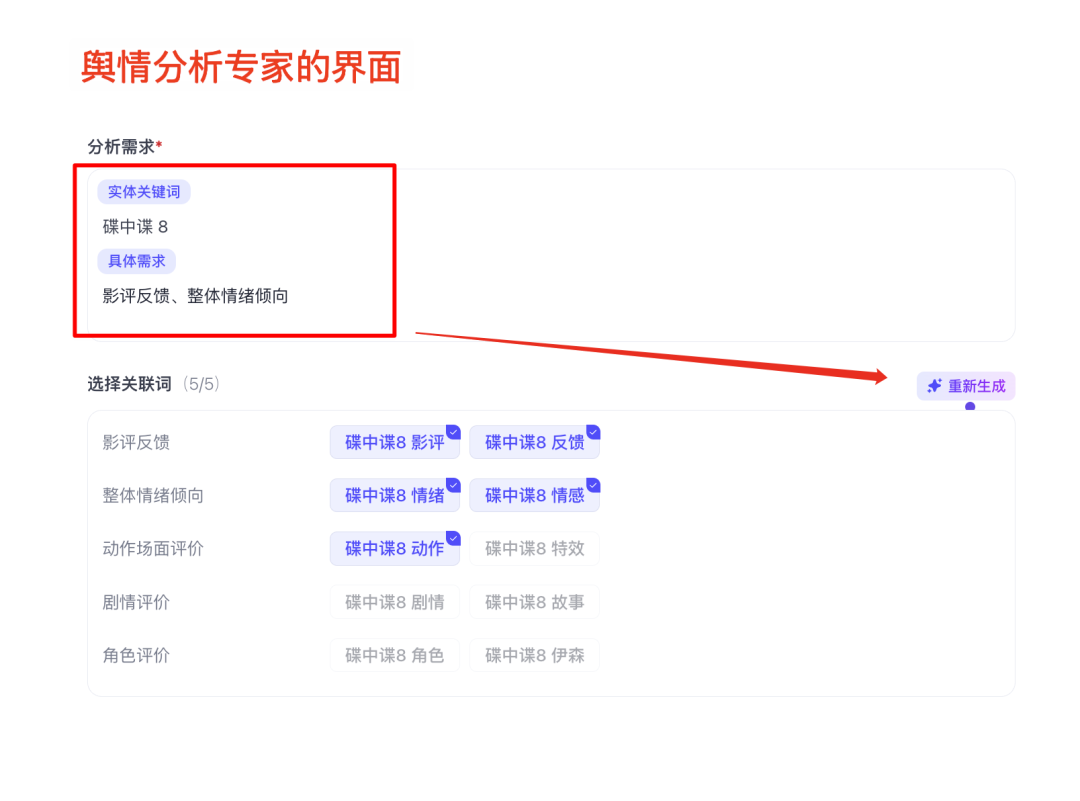This screenshot has width=1080, height=801.
Task: Select the 碟中谍8 伊森 keyword chip
Action: click(x=534, y=655)
